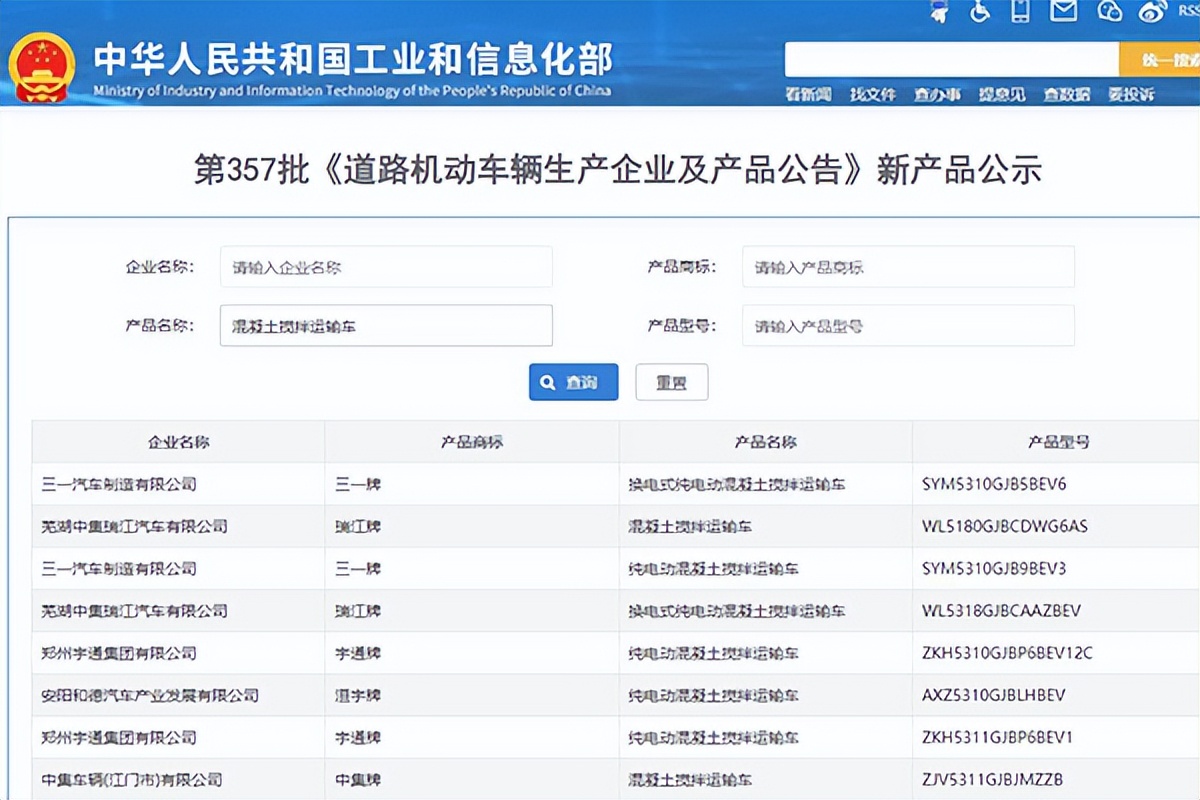Viewport: 1200px width, 800px height.
Task: Open the 要投诉 menu item
Action: point(1130,95)
